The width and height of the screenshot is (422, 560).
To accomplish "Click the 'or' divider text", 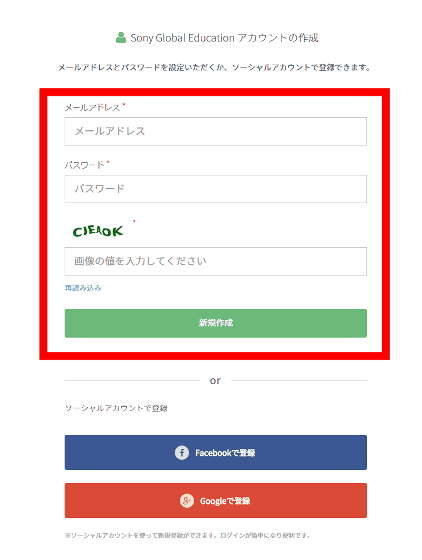I will point(215,381).
